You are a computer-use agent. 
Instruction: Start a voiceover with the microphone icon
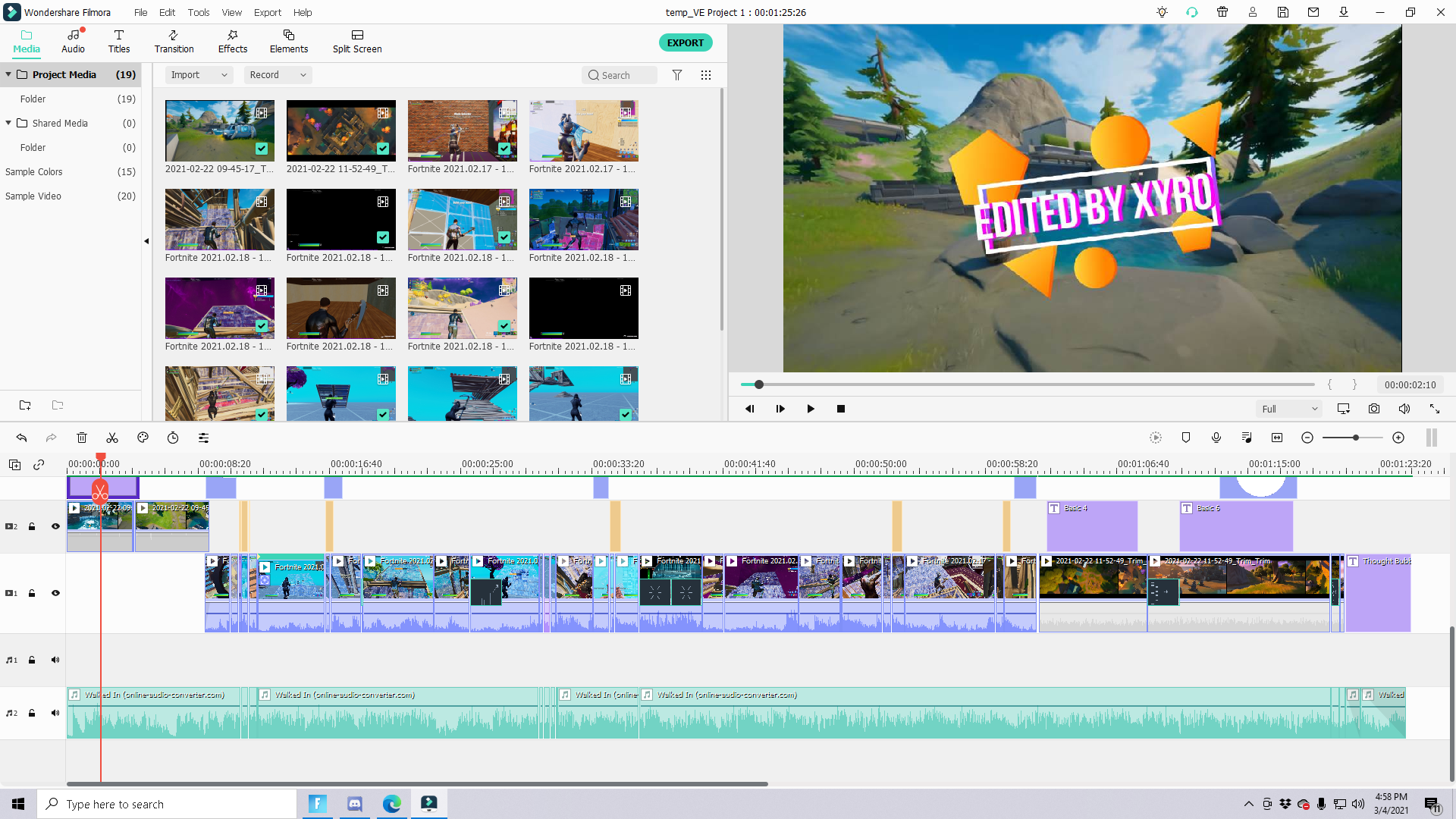(x=1216, y=438)
